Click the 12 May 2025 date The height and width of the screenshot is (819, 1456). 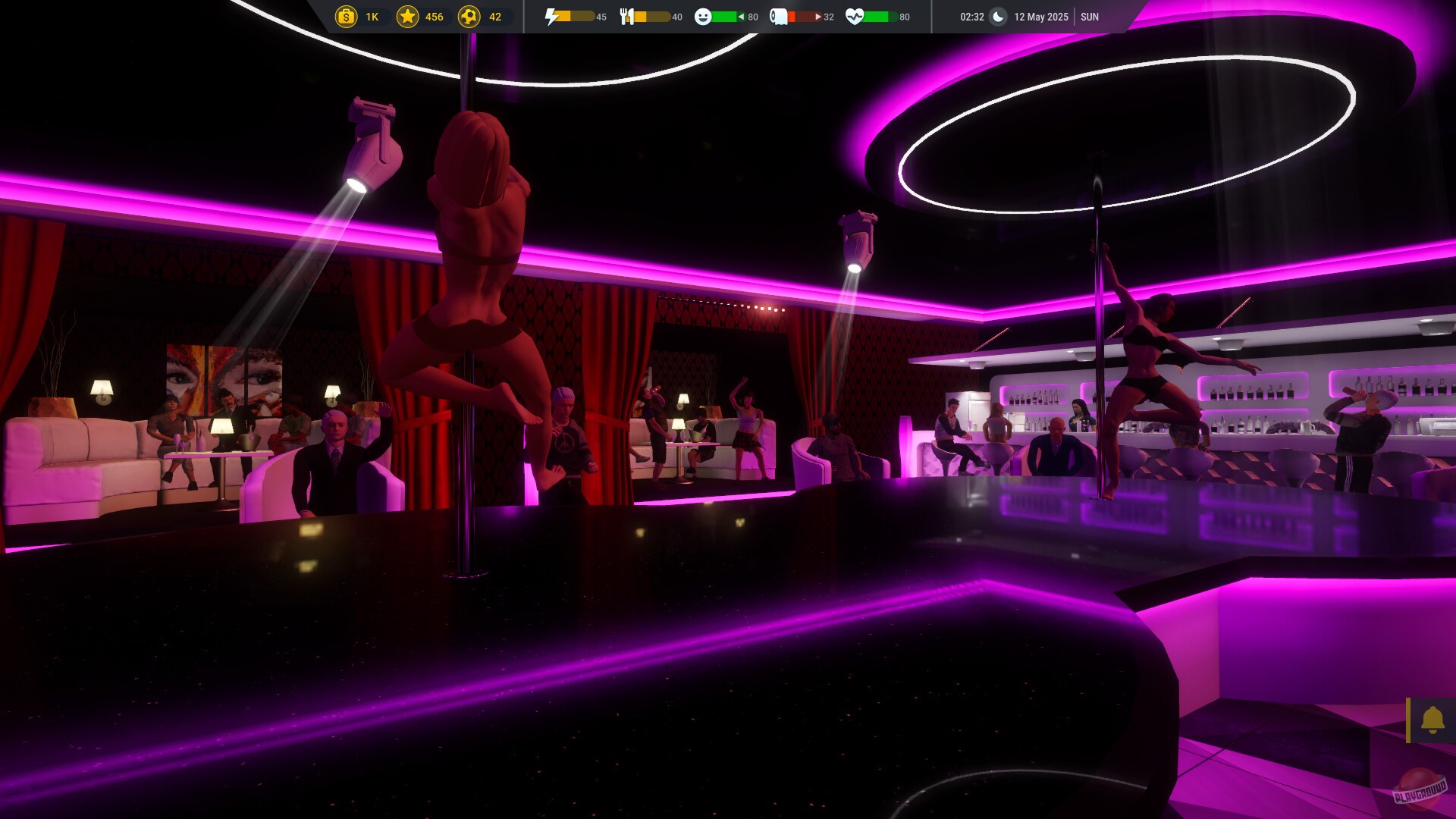[x=1040, y=17]
